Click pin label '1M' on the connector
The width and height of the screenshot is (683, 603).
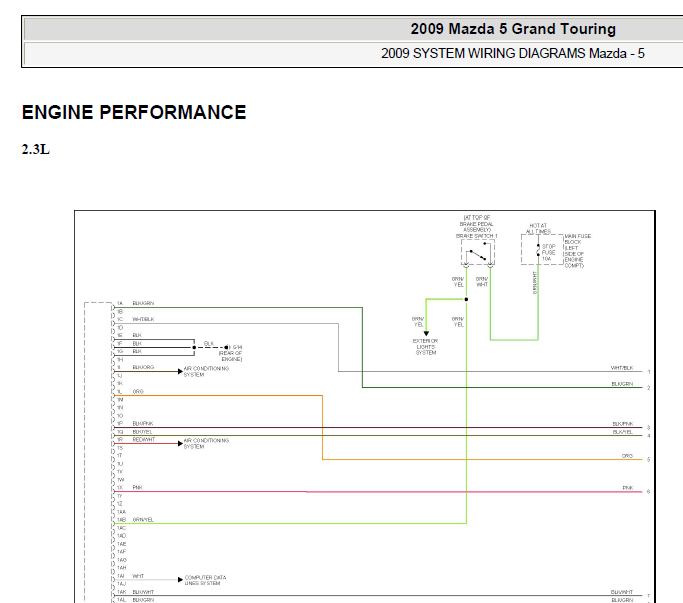(120, 400)
